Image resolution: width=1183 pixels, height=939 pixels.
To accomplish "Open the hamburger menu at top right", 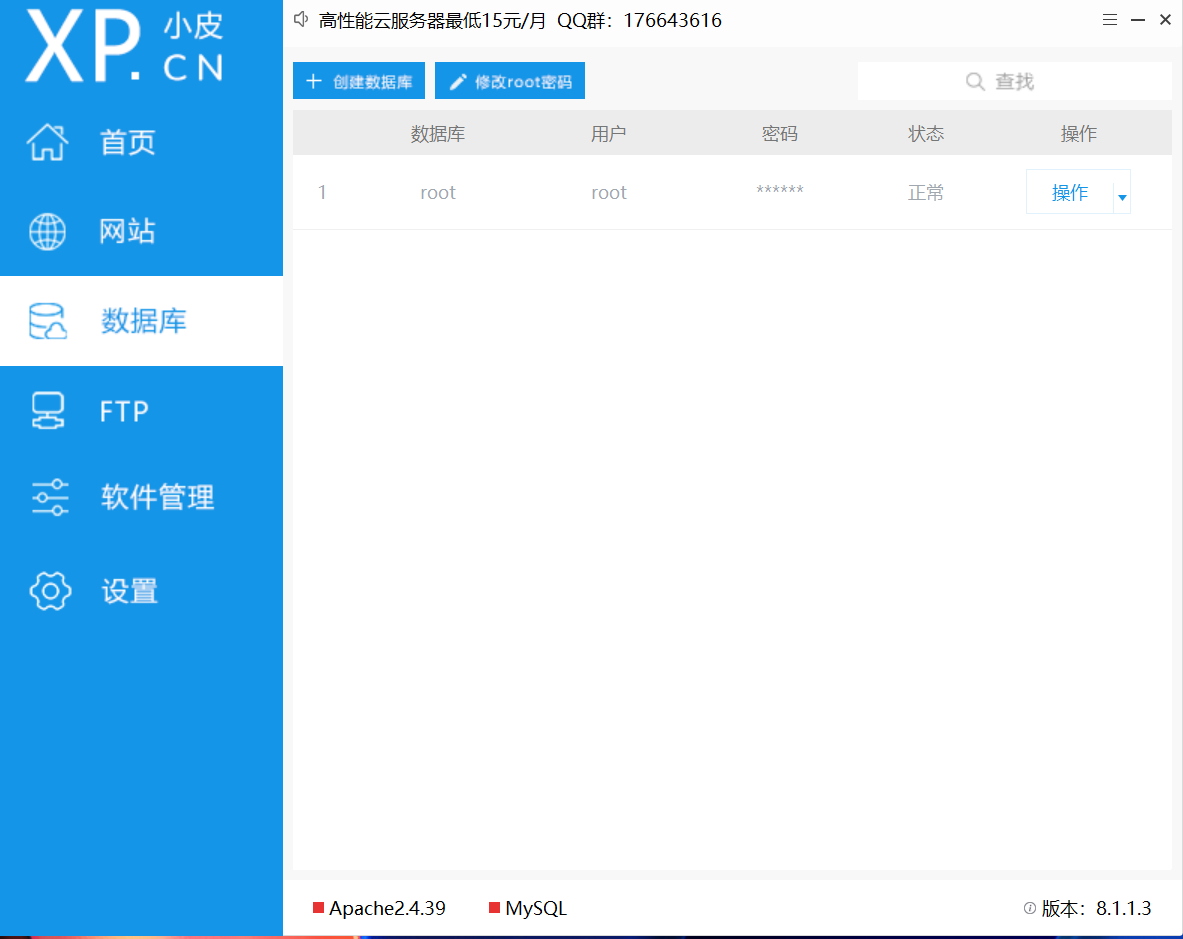I will pos(1109,19).
